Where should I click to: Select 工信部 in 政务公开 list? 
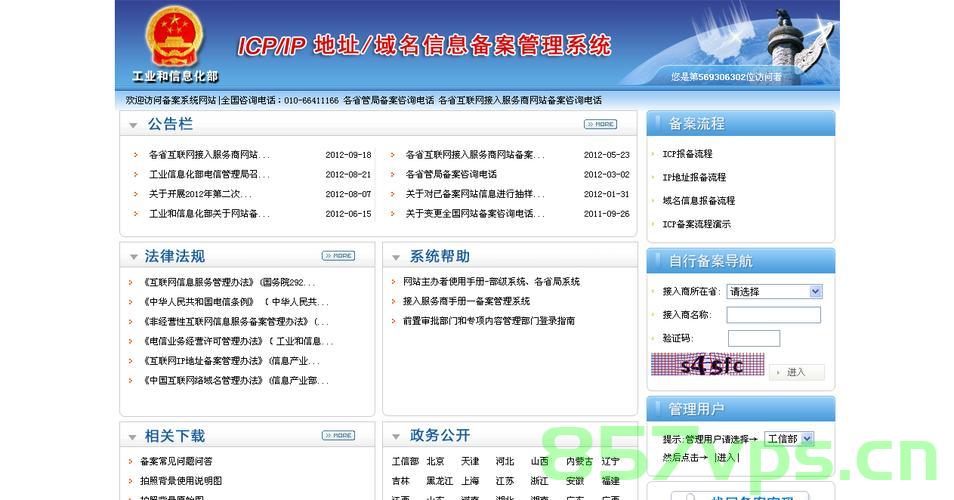tap(405, 461)
